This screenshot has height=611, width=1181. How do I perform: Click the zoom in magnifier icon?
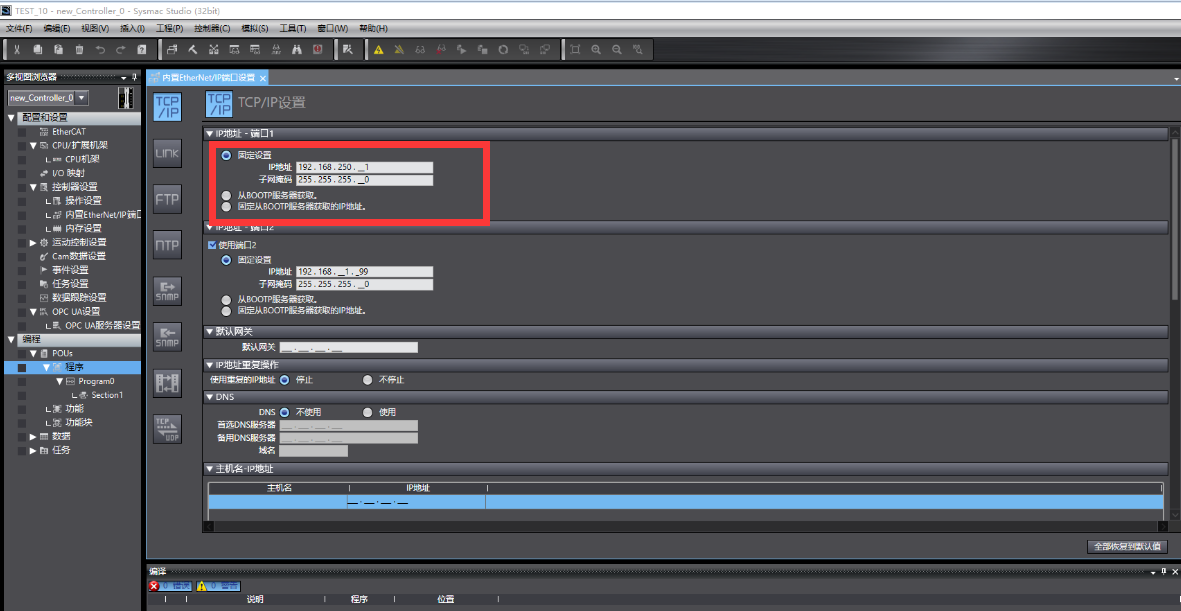point(596,50)
